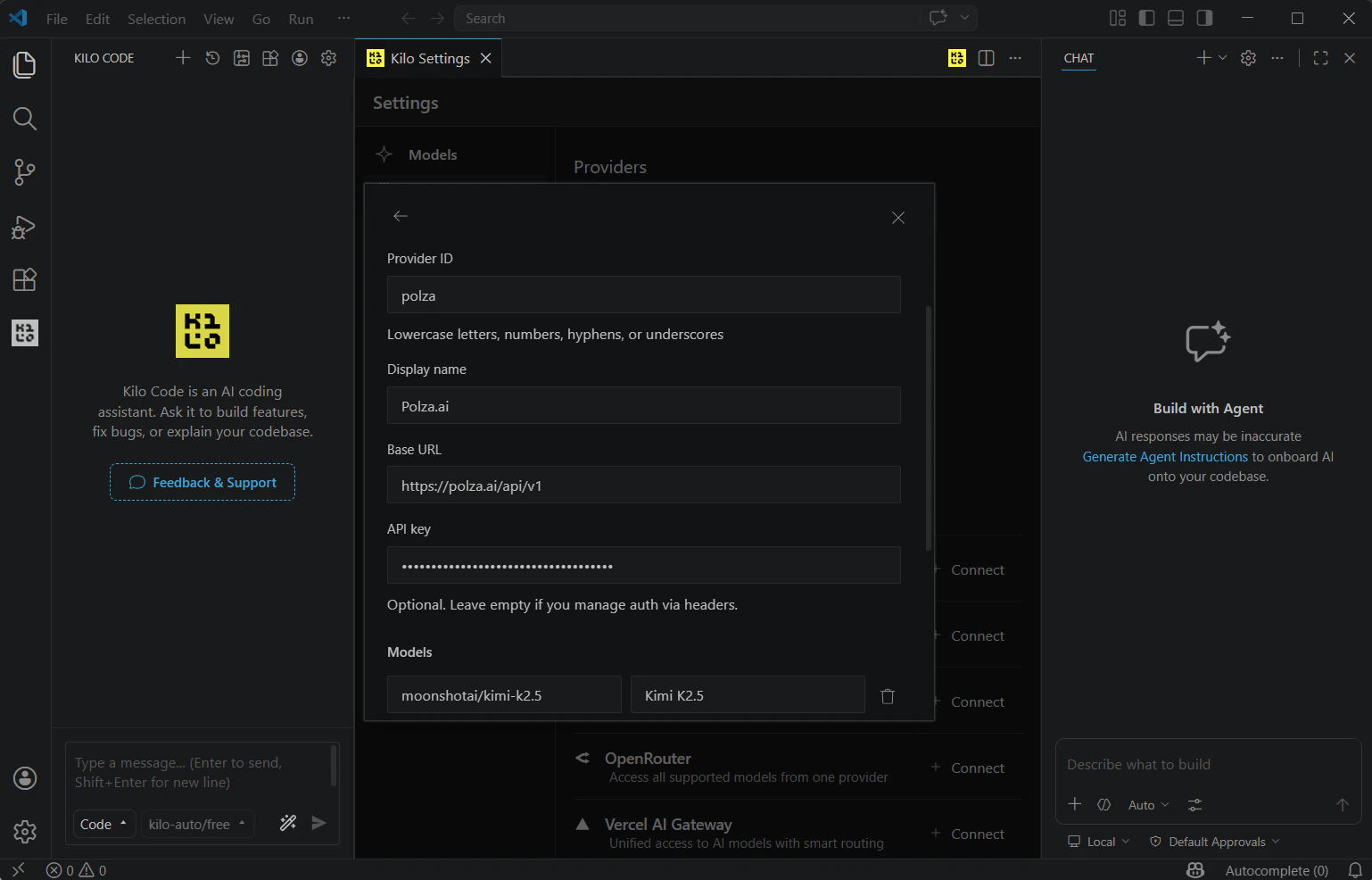Image resolution: width=1372 pixels, height=880 pixels.
Task: Open the Local session target dropdown
Action: click(x=1099, y=842)
